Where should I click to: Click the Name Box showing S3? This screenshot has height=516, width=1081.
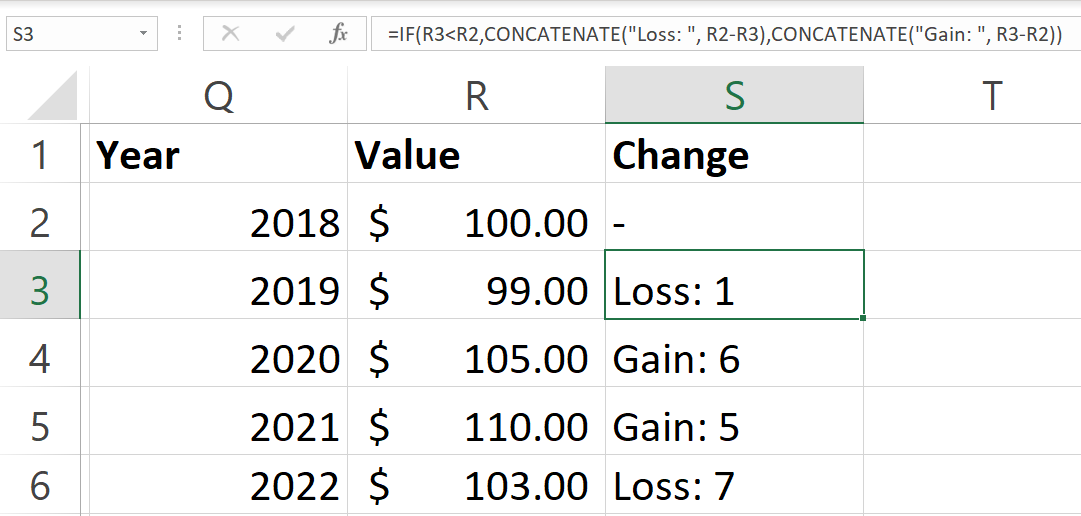pos(82,33)
